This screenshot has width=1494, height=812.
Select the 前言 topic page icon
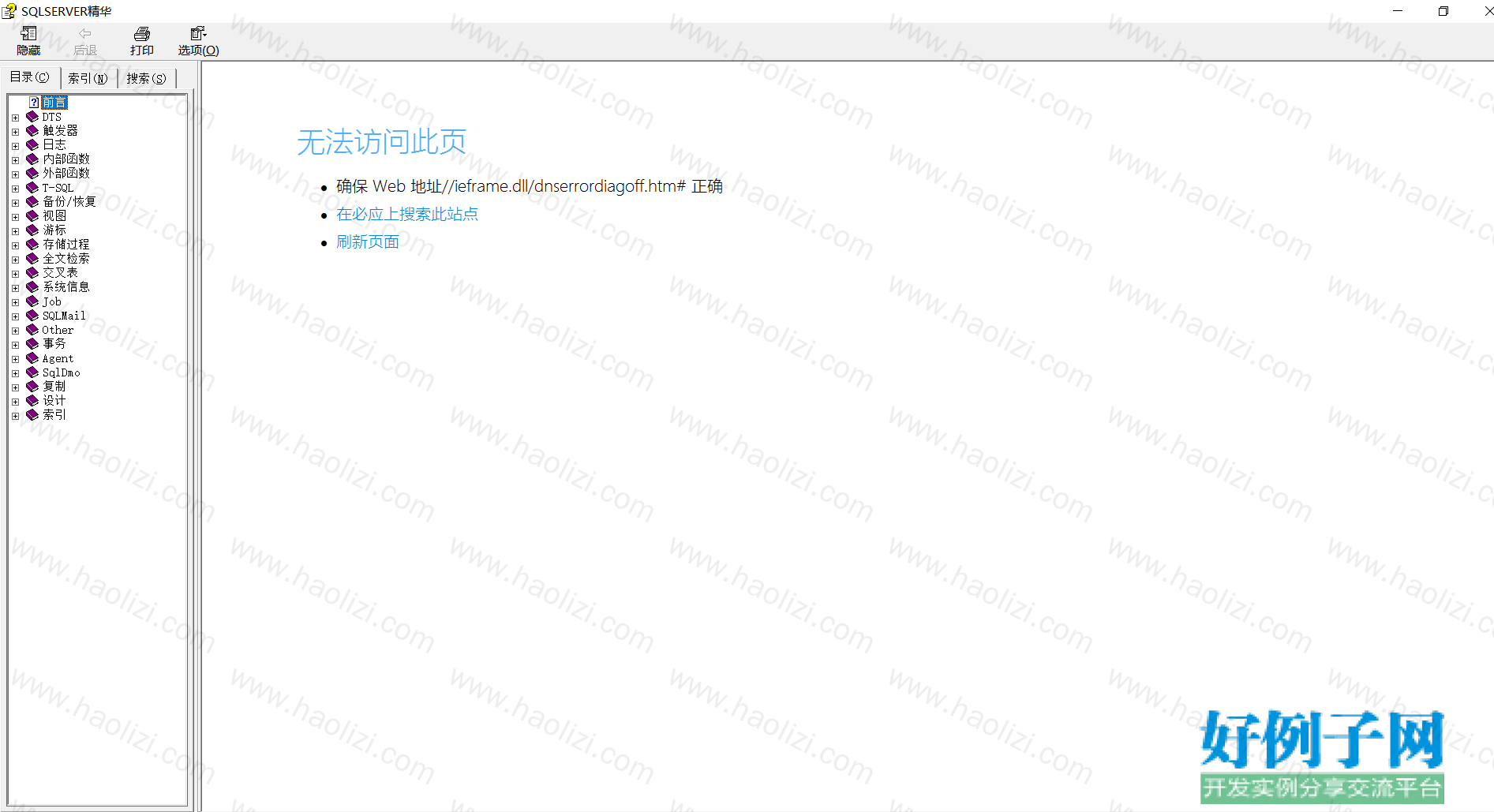coord(34,103)
